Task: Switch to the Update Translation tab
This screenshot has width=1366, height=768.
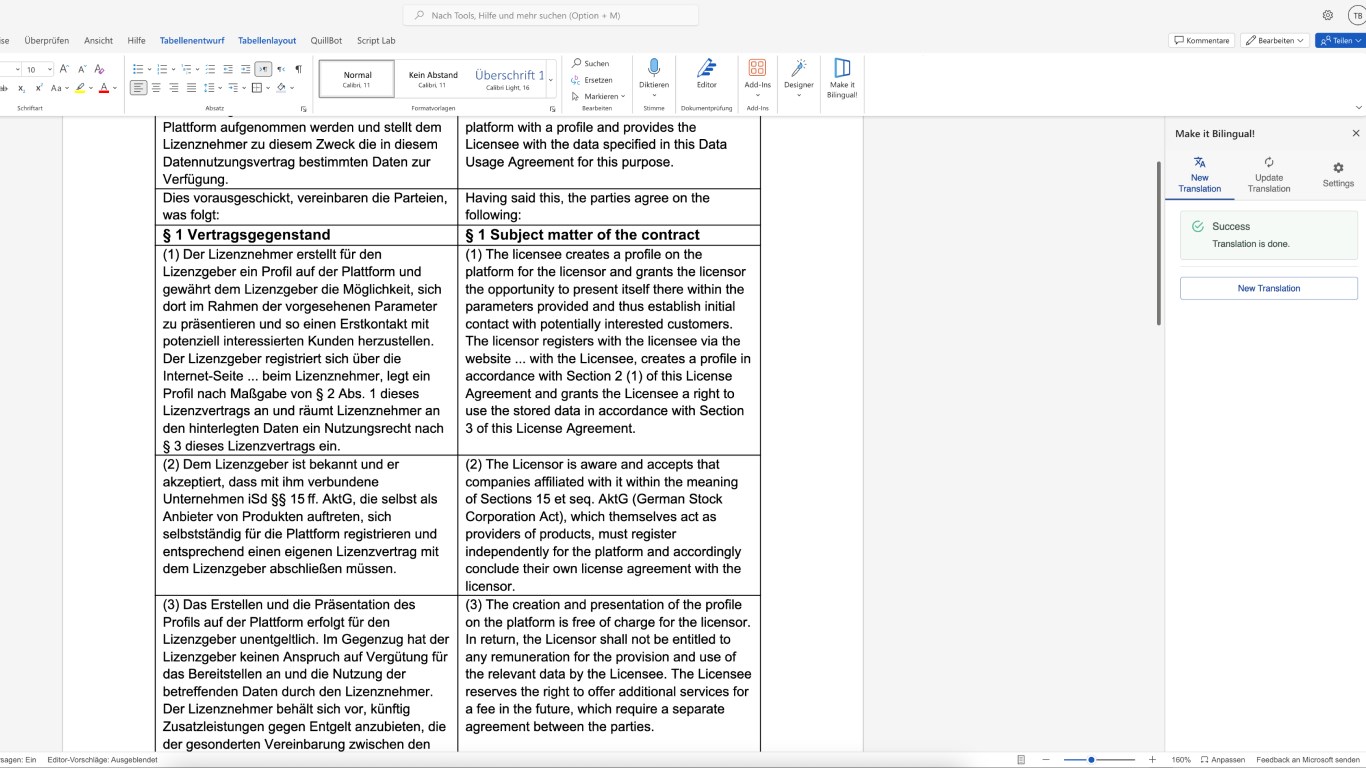Action: 1269,175
